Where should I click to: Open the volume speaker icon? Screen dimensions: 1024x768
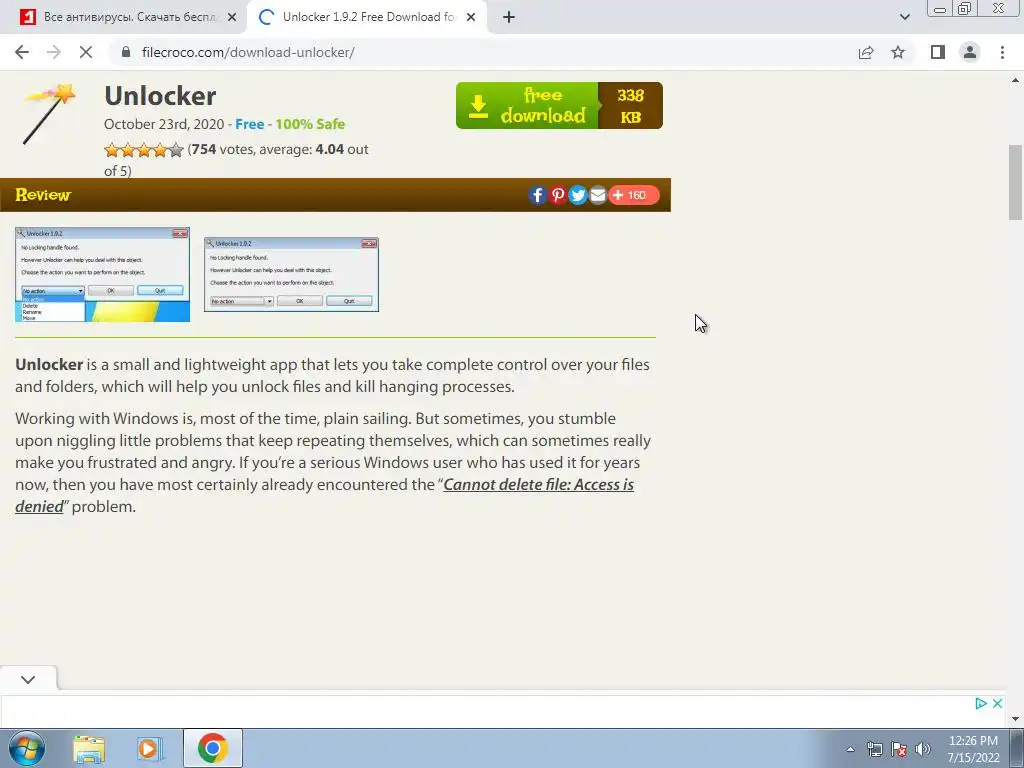(923, 749)
